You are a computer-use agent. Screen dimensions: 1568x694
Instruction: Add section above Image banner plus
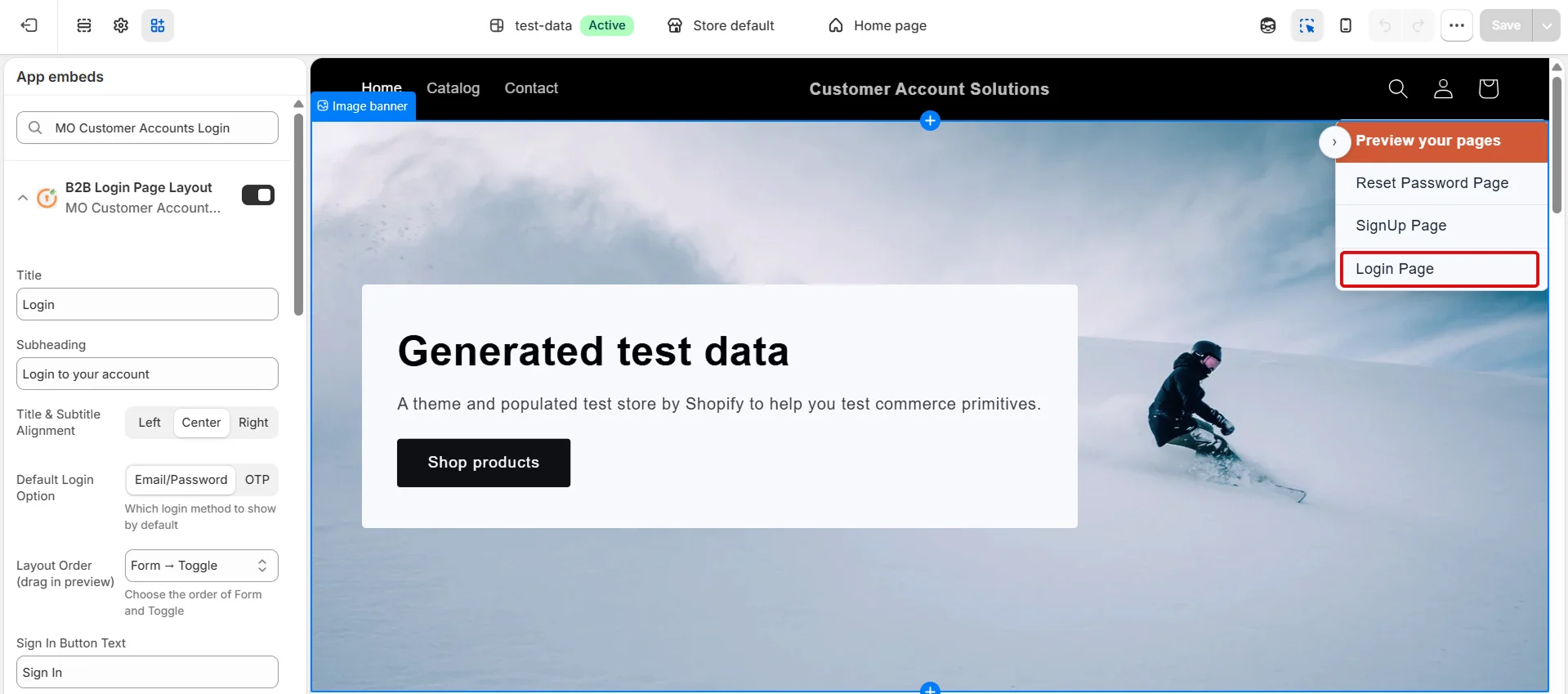pyautogui.click(x=930, y=121)
